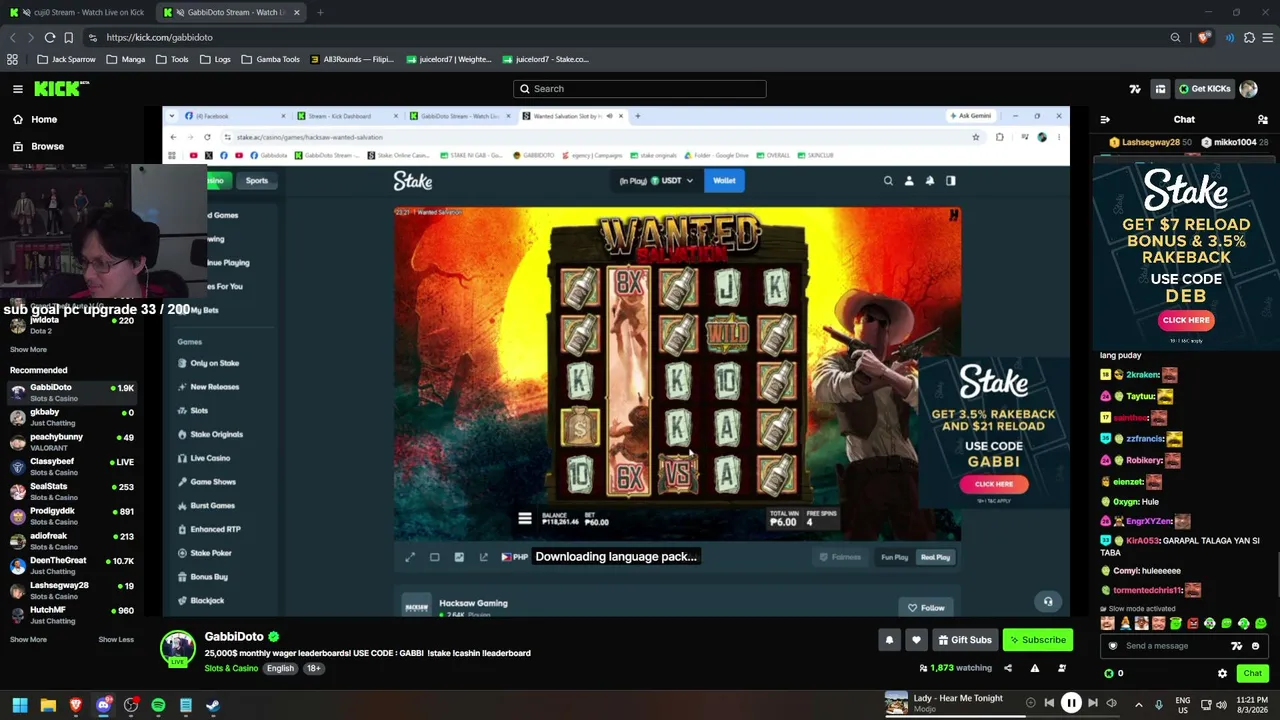Open the Manga bookmark folder
This screenshot has width=1280, height=720.
coord(126,59)
